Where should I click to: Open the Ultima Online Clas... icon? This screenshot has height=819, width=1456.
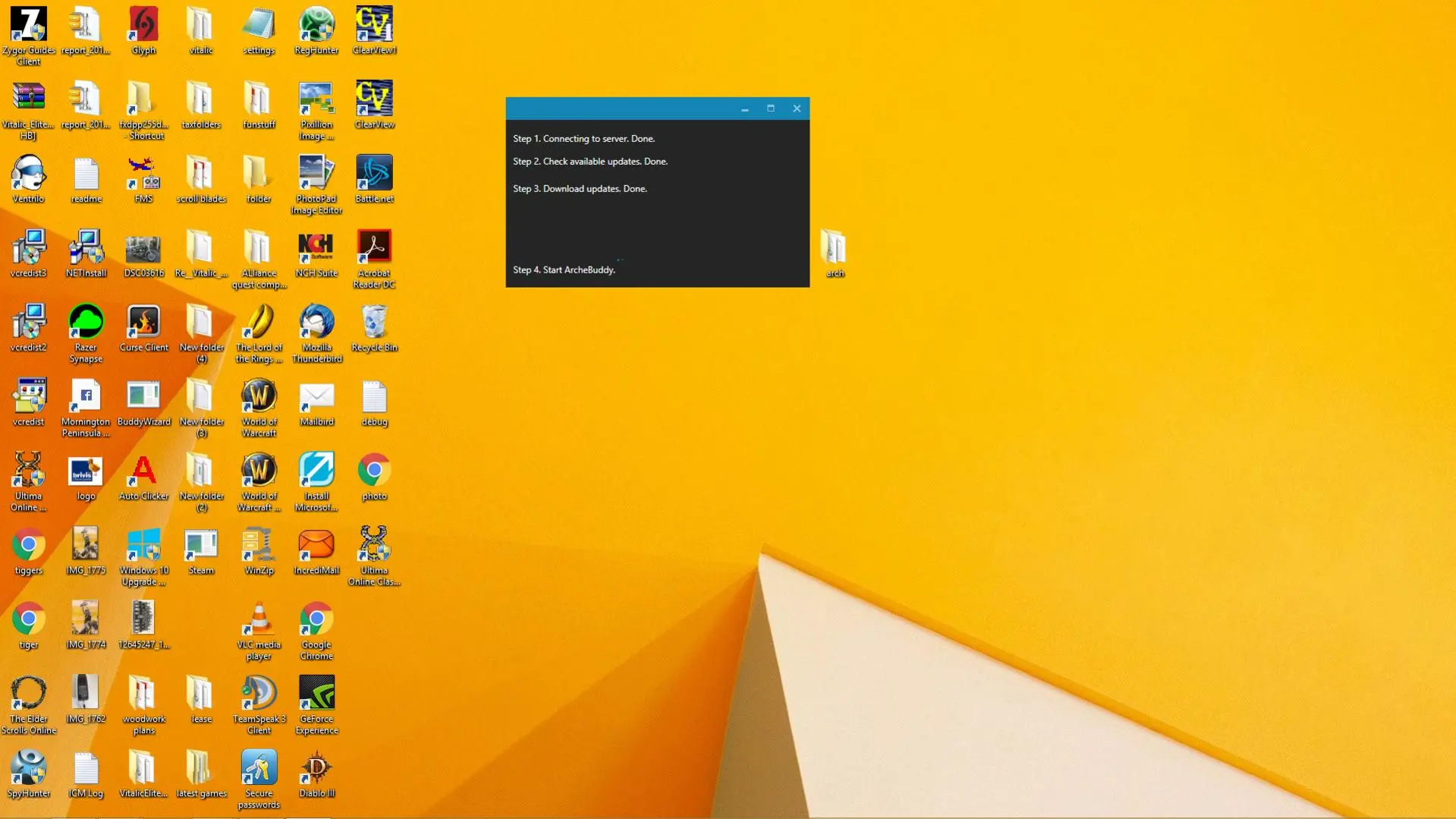coord(374,546)
